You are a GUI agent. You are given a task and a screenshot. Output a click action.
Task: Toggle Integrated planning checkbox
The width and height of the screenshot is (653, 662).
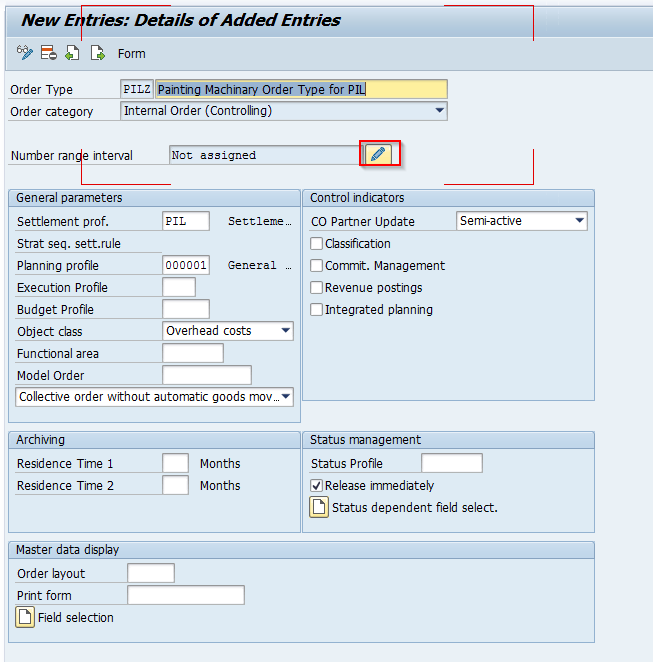[316, 309]
